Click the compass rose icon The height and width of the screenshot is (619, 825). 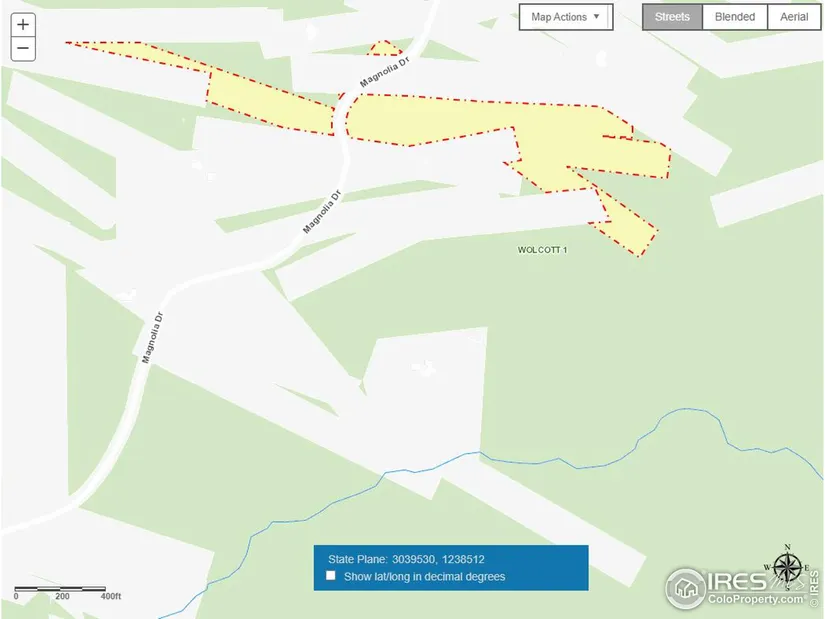[788, 568]
